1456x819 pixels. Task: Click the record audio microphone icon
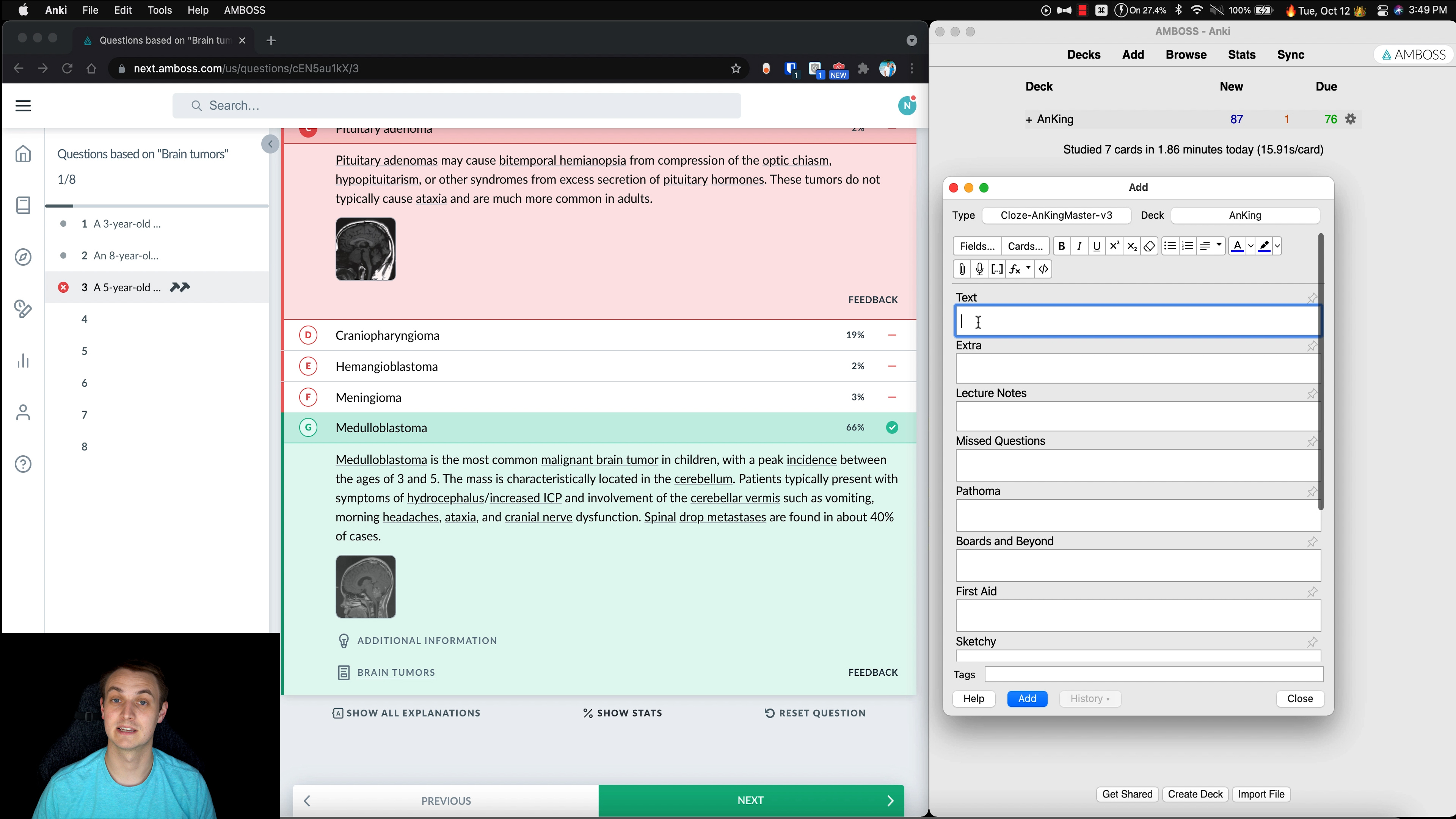(980, 269)
